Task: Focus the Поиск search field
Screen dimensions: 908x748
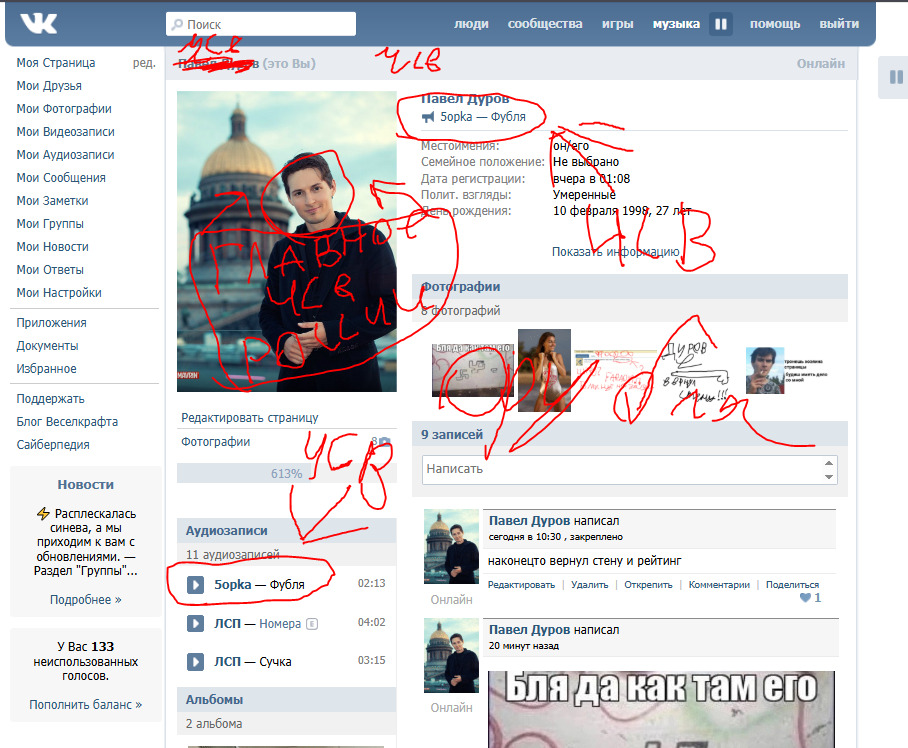Action: coord(261,24)
